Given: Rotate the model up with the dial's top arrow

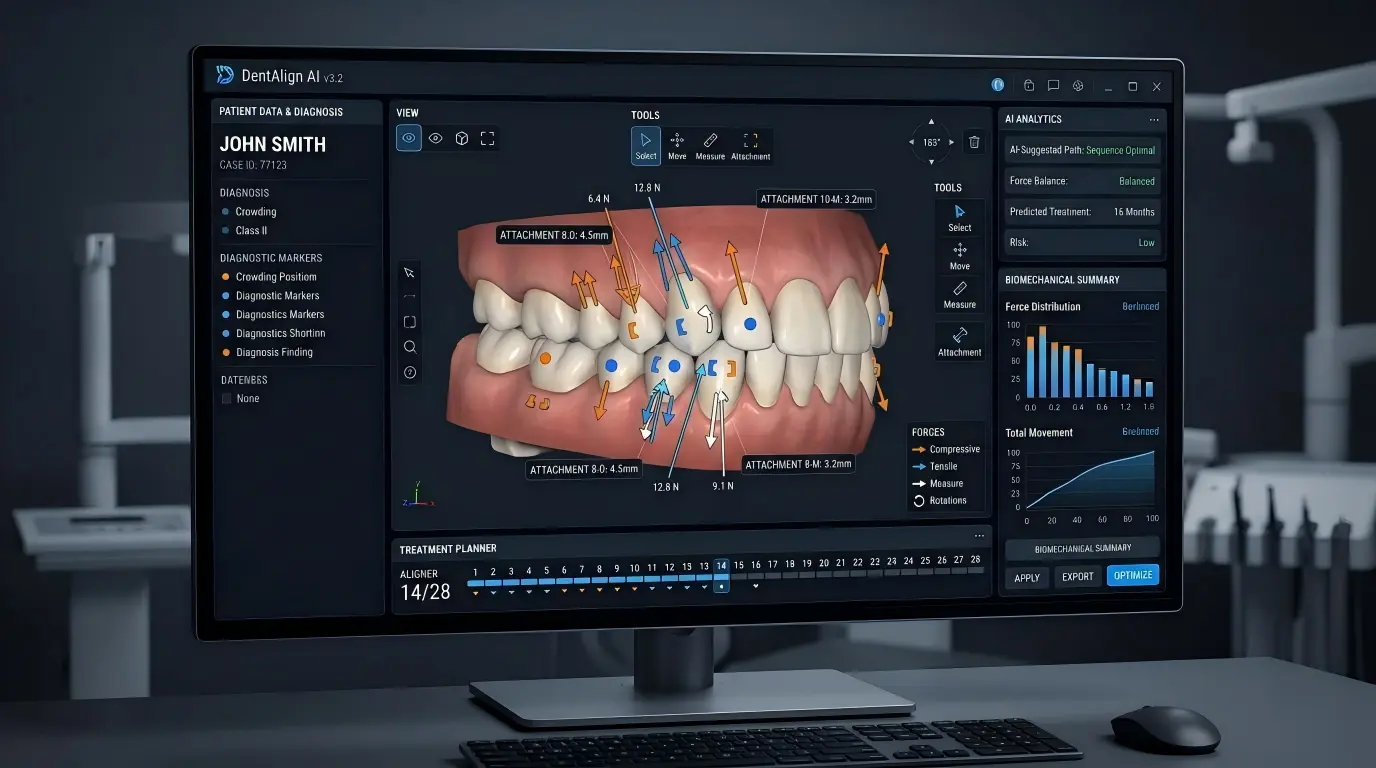Looking at the screenshot, I should (932, 122).
